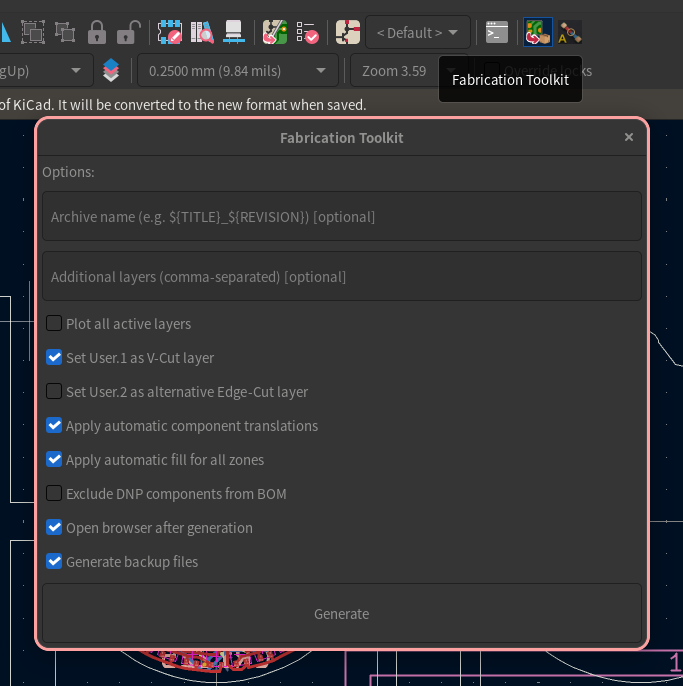The image size is (683, 686).
Task: Click the closed padlock Lock icon
Action: [97, 32]
